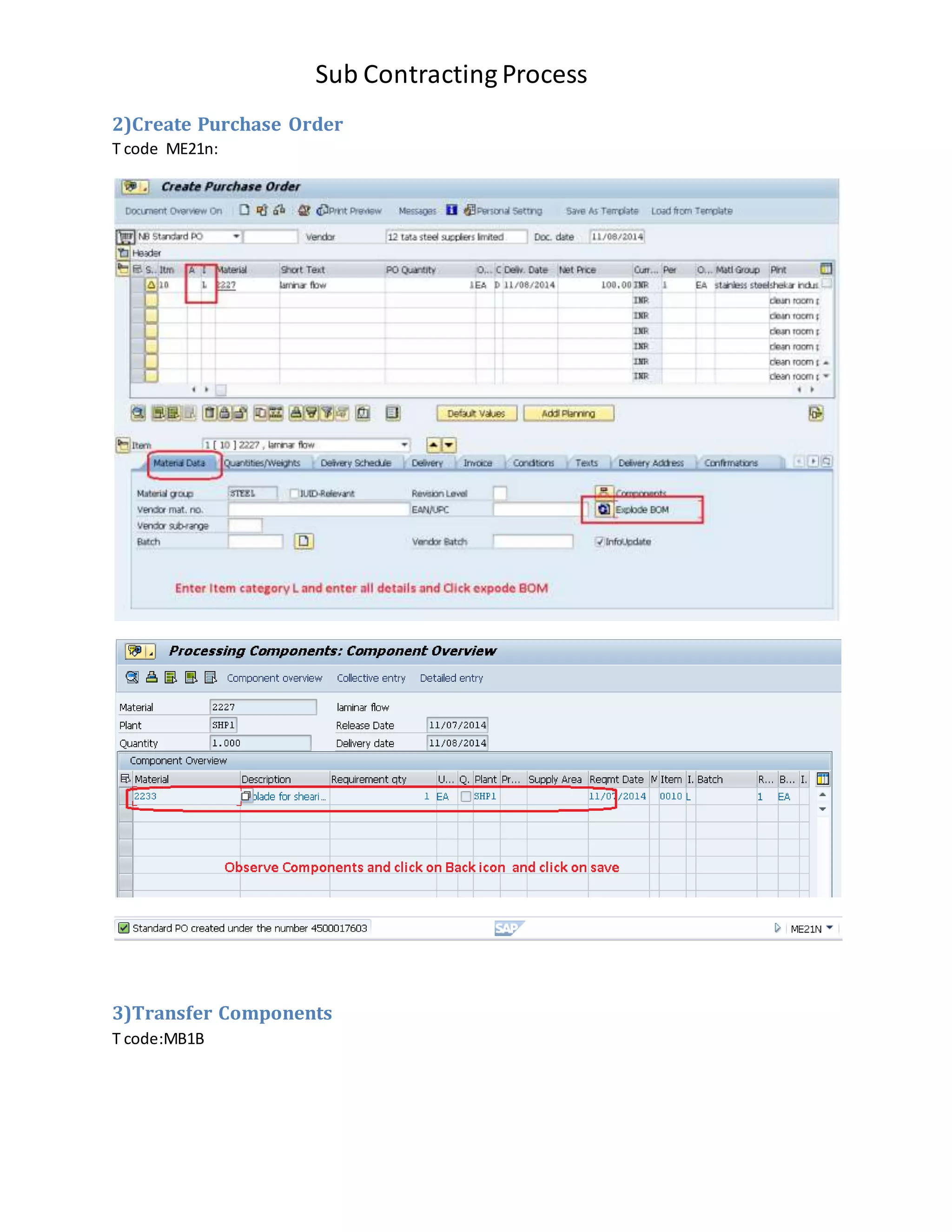Click the filter funnel icon below item table
Viewport: 952px width, 1232px height.
pos(326,413)
